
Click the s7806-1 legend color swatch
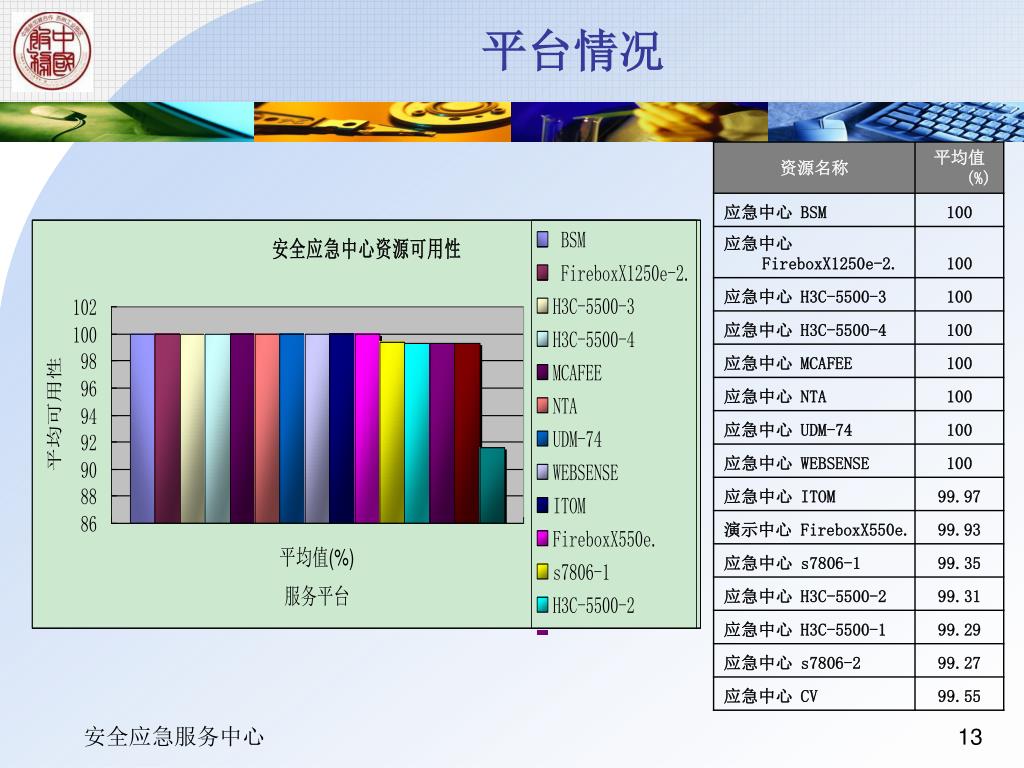coord(543,572)
